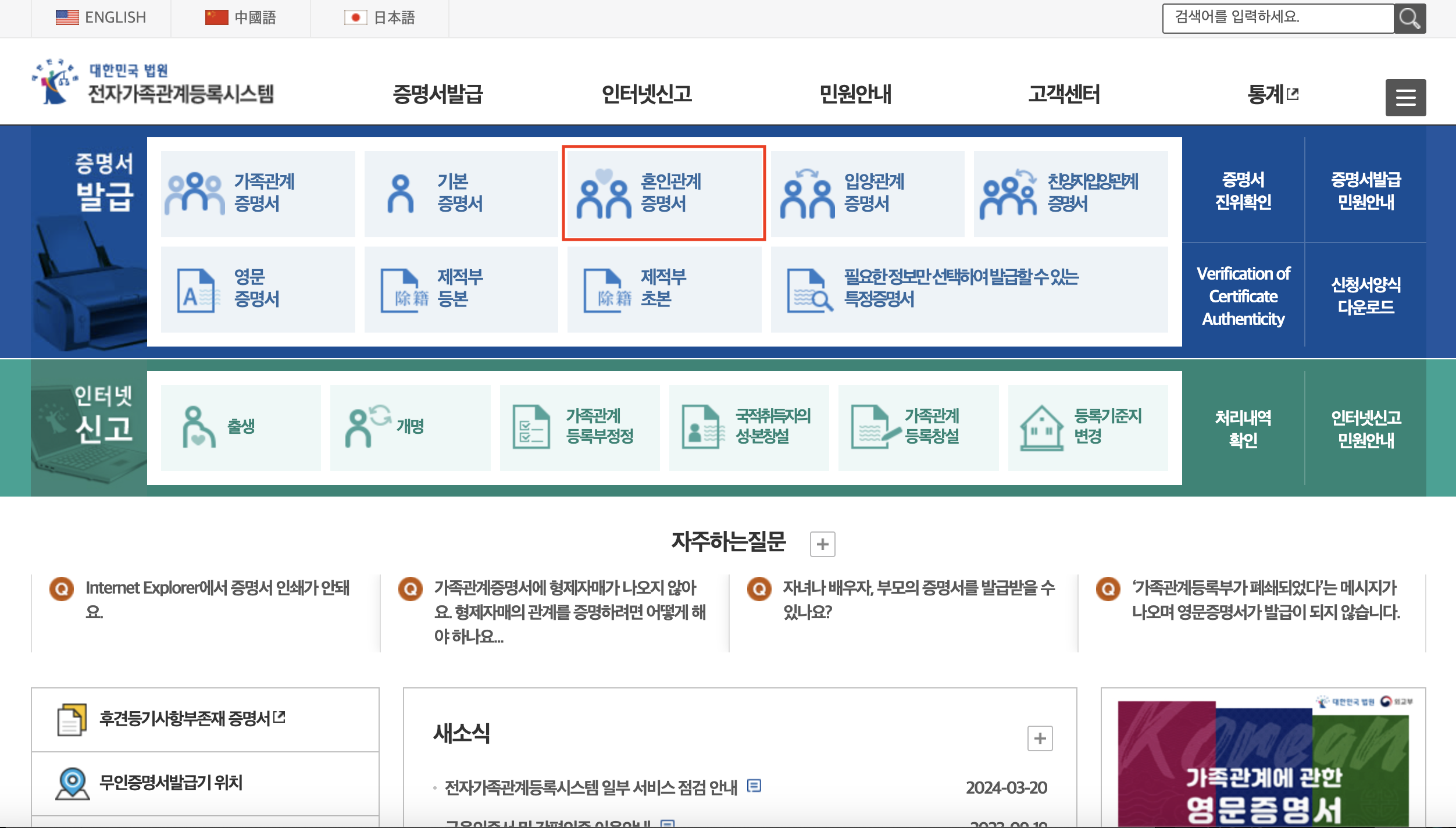
Task: Open the hamburger menu
Action: (1406, 97)
